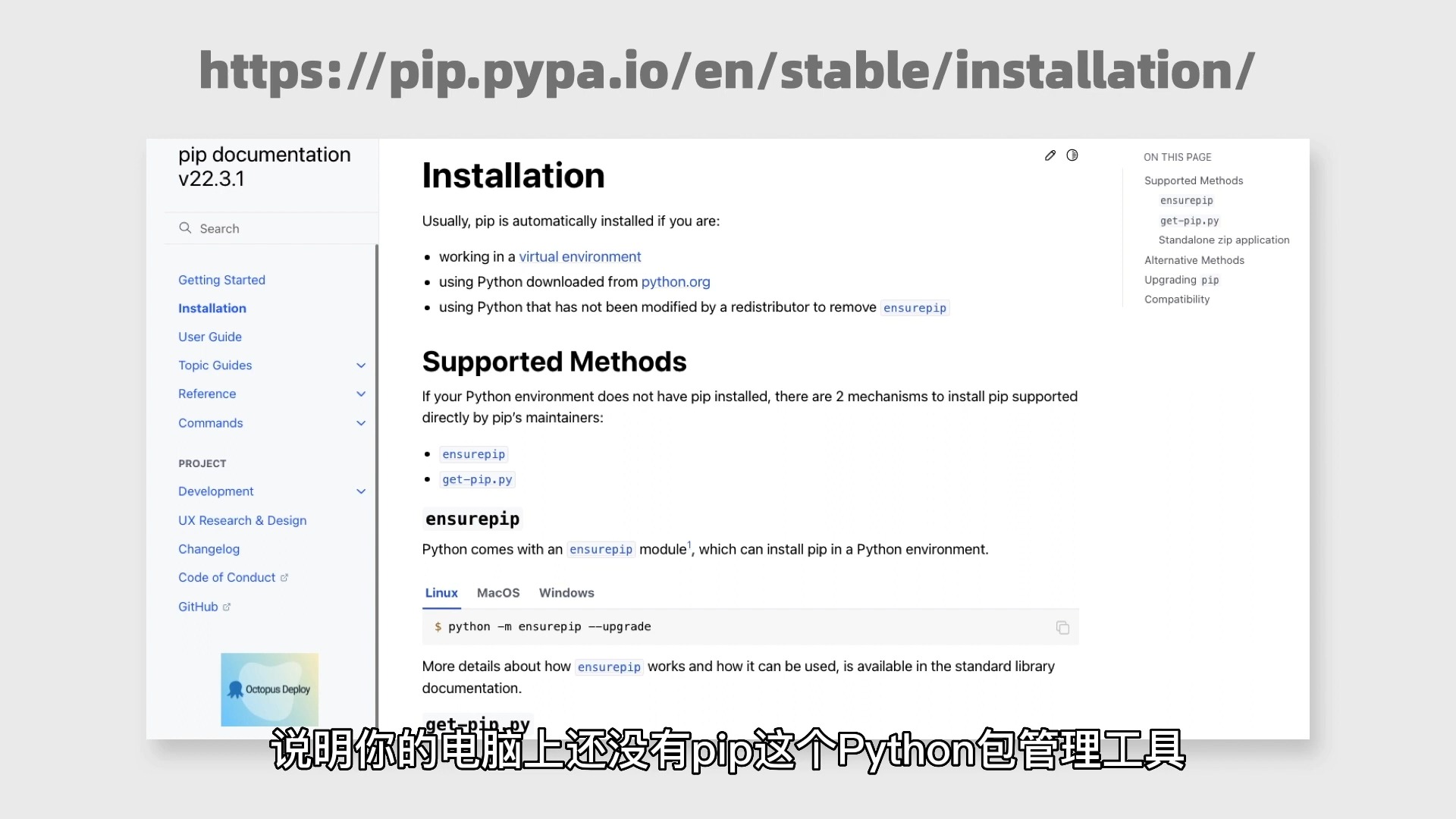Click the Changelog menu item
1456x819 pixels.
[209, 548]
